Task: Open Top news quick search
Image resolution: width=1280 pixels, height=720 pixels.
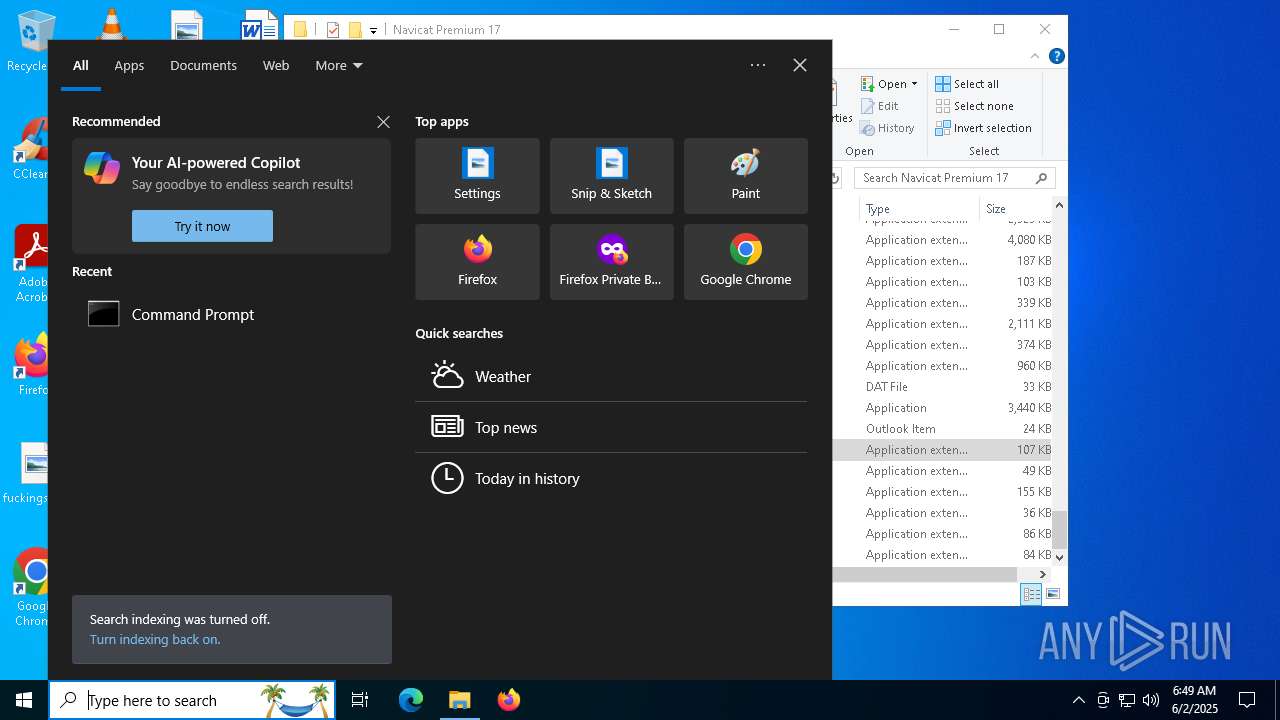Action: tap(611, 427)
